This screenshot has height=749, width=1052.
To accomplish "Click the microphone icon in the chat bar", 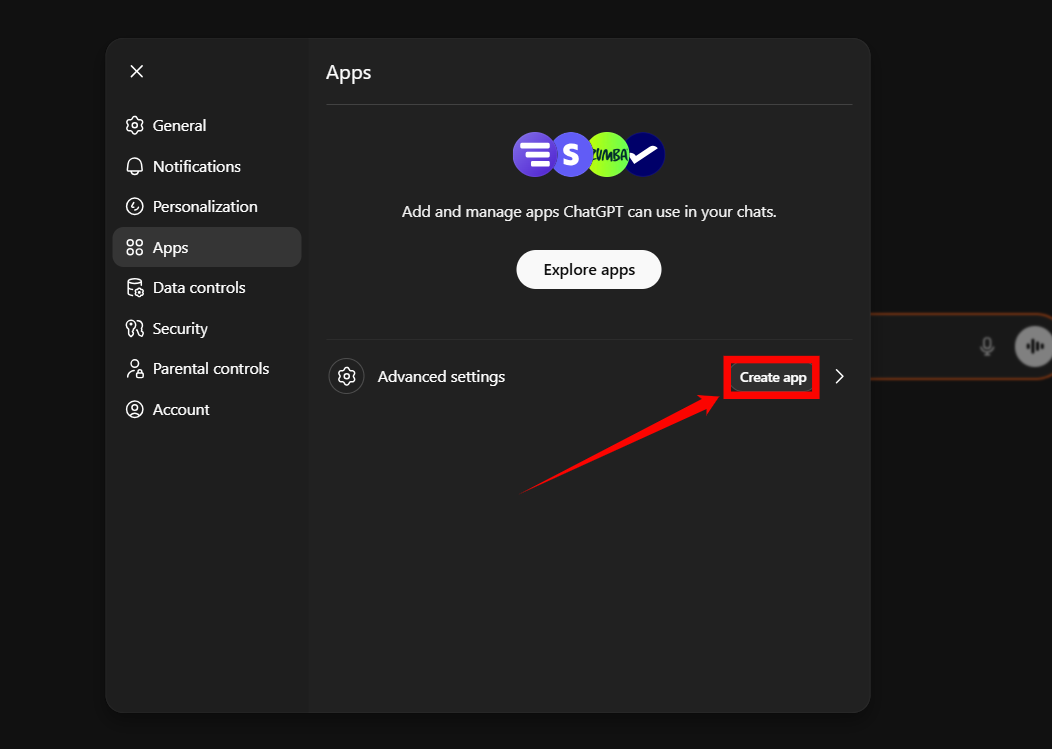I will [987, 345].
